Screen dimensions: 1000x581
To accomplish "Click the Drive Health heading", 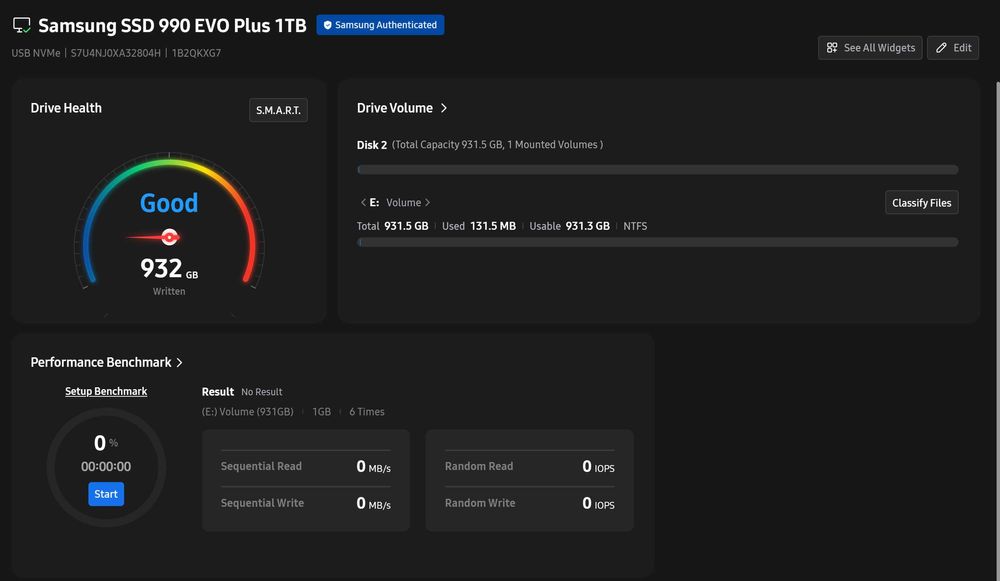I will click(66, 108).
